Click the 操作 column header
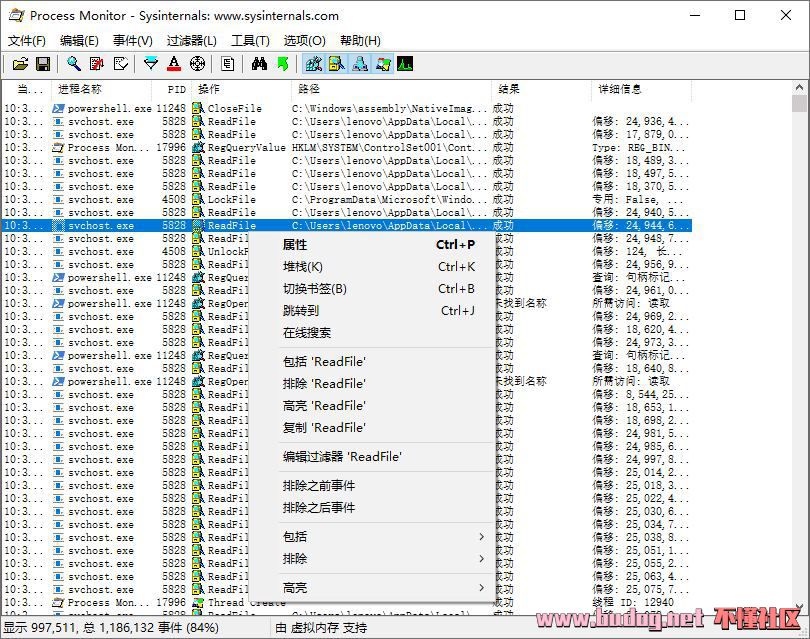Image resolution: width=810 pixels, height=639 pixels. [241, 89]
